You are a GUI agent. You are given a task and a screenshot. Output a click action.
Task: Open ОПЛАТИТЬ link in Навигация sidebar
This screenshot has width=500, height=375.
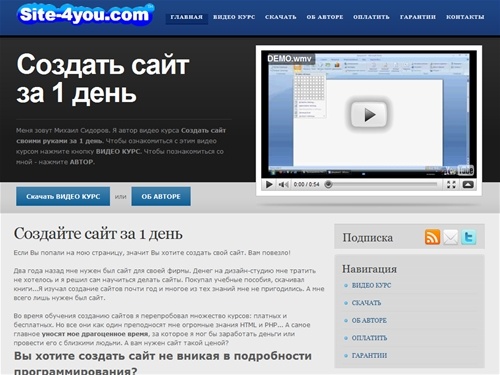pos(369,338)
